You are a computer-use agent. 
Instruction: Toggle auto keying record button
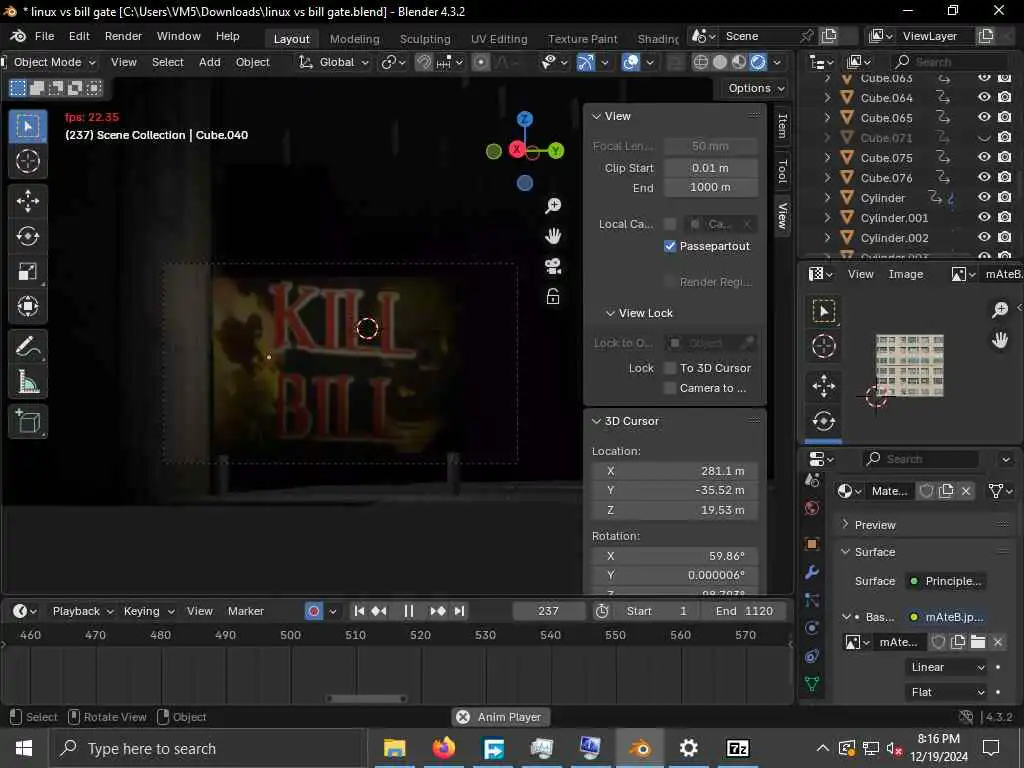(314, 611)
